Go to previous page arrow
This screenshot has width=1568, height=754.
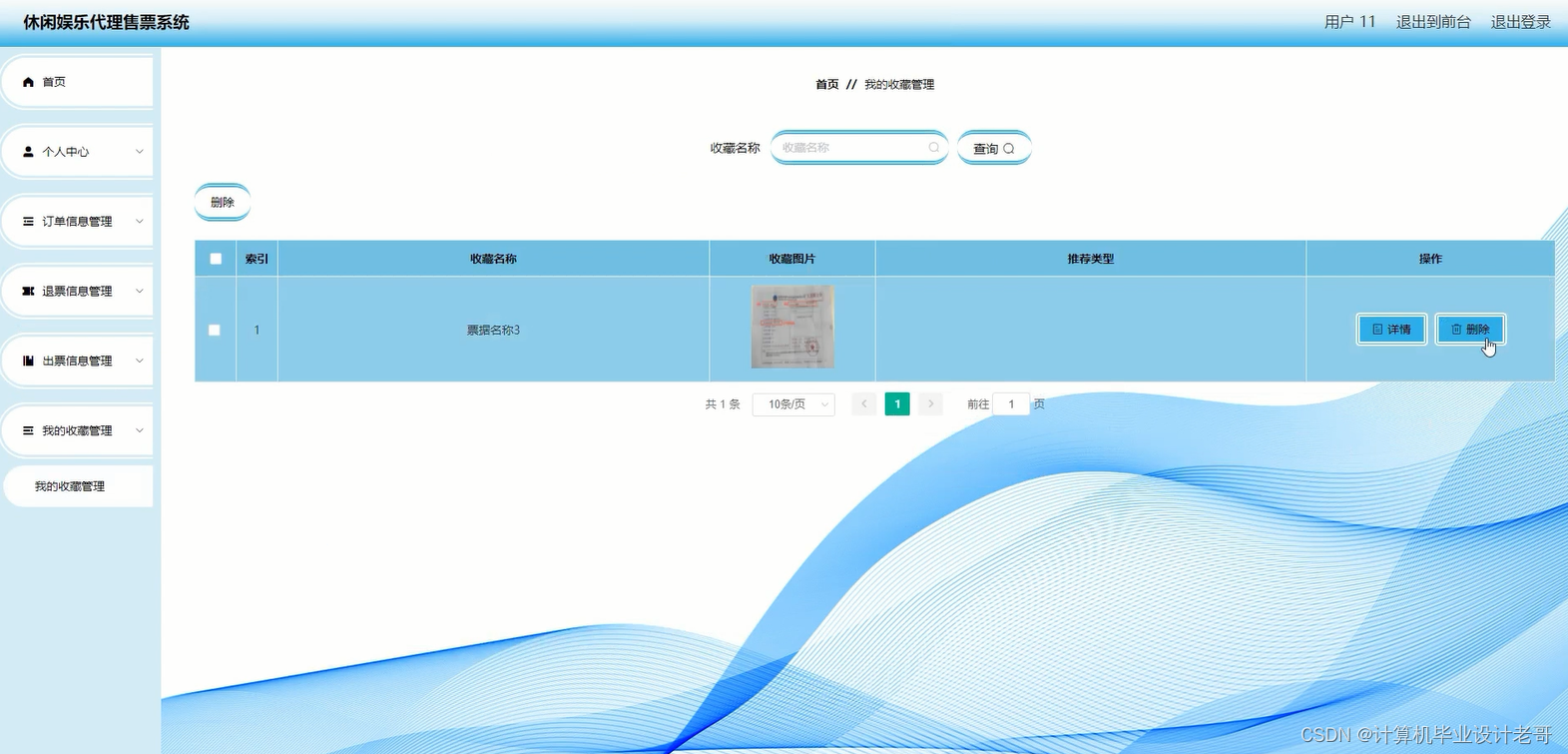tap(864, 404)
